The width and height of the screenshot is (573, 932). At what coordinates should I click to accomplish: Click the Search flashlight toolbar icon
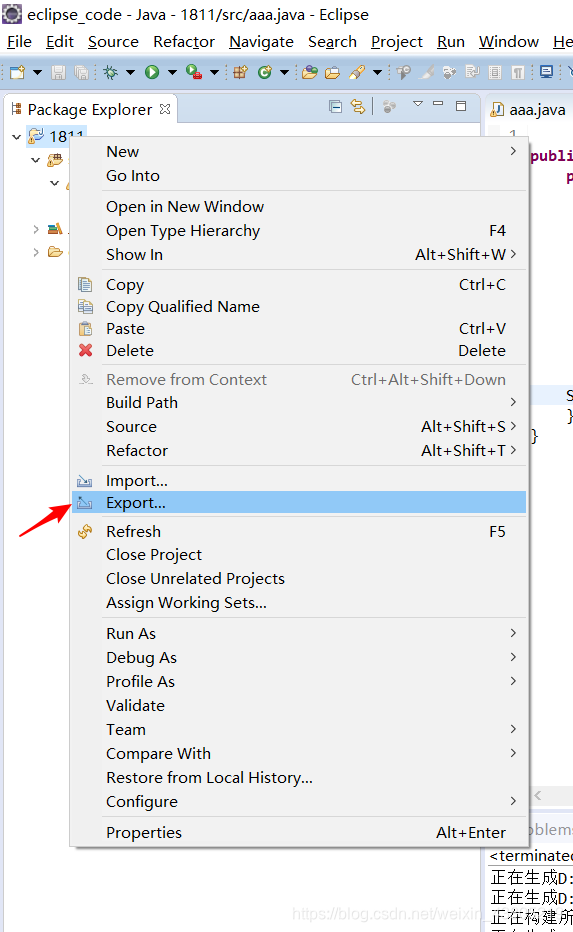tap(357, 73)
